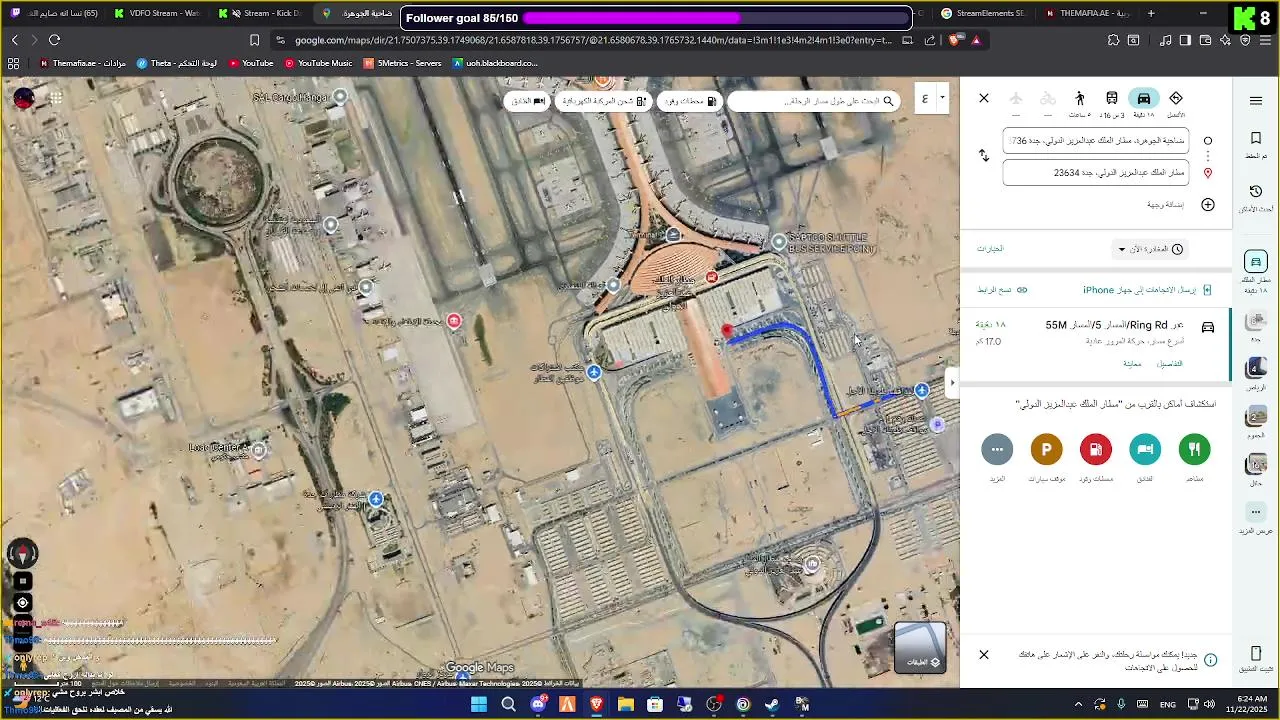Click the search along route field

click(814, 101)
